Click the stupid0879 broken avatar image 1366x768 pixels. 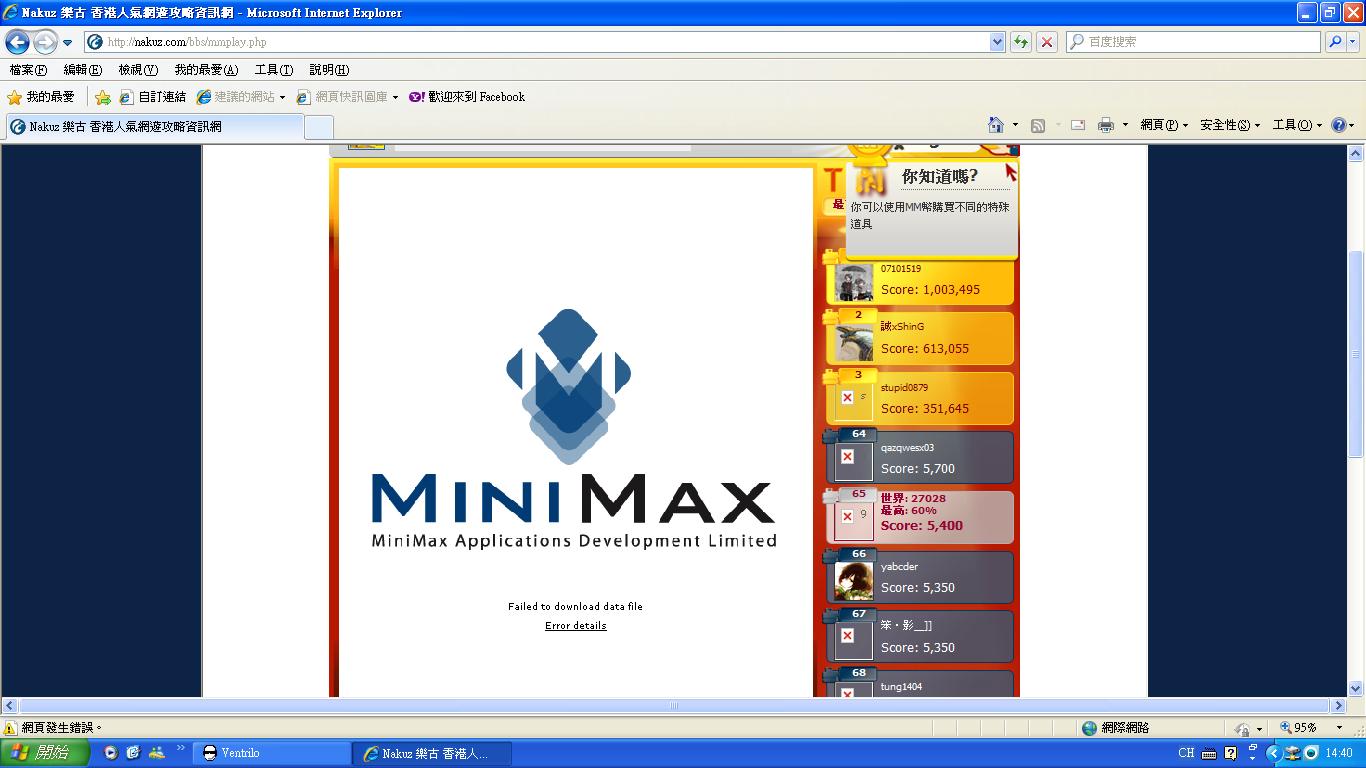point(853,402)
